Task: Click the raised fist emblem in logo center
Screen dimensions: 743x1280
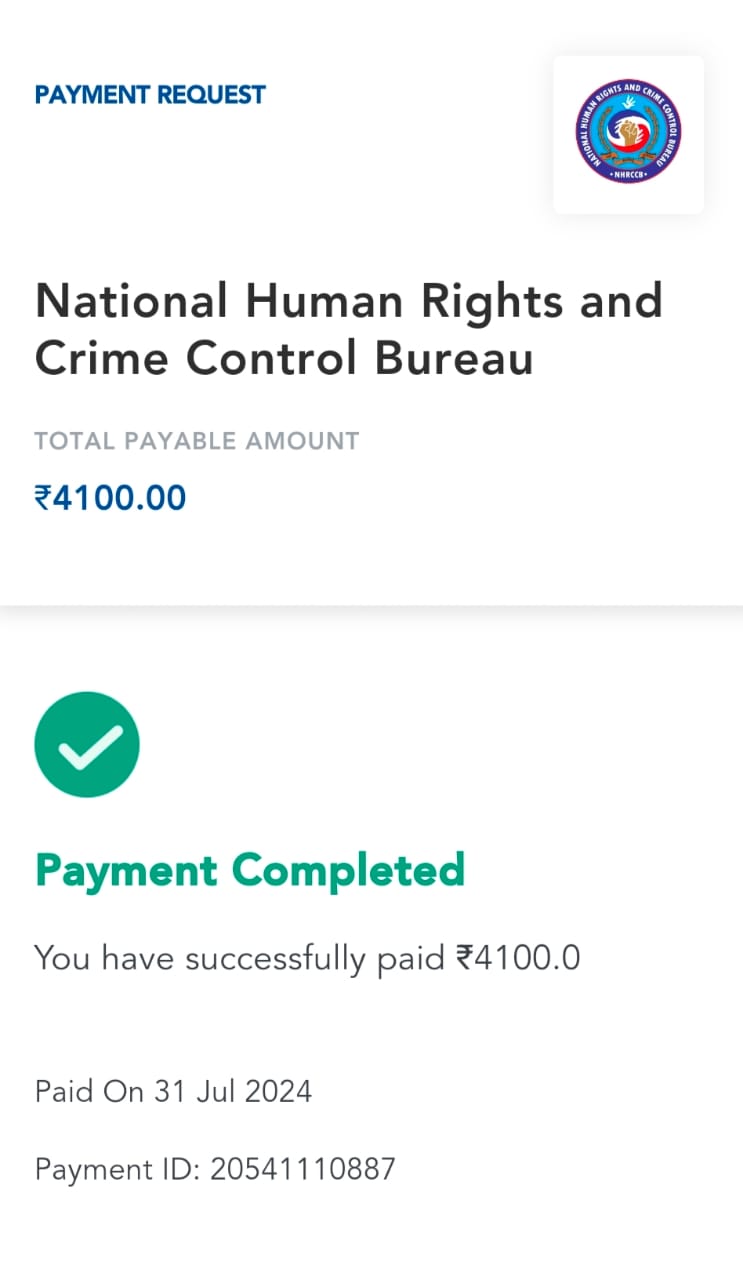Action: point(628,130)
